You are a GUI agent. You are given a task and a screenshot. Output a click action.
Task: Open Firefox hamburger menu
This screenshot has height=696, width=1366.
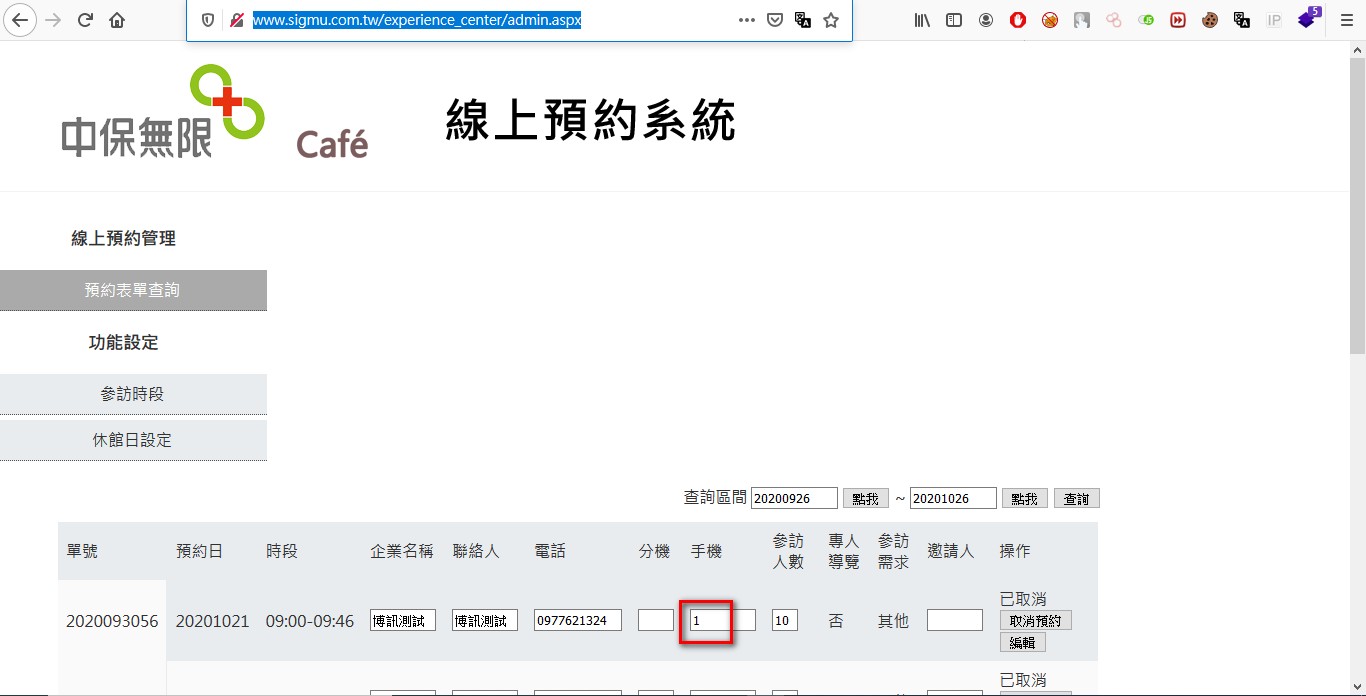(1346, 20)
